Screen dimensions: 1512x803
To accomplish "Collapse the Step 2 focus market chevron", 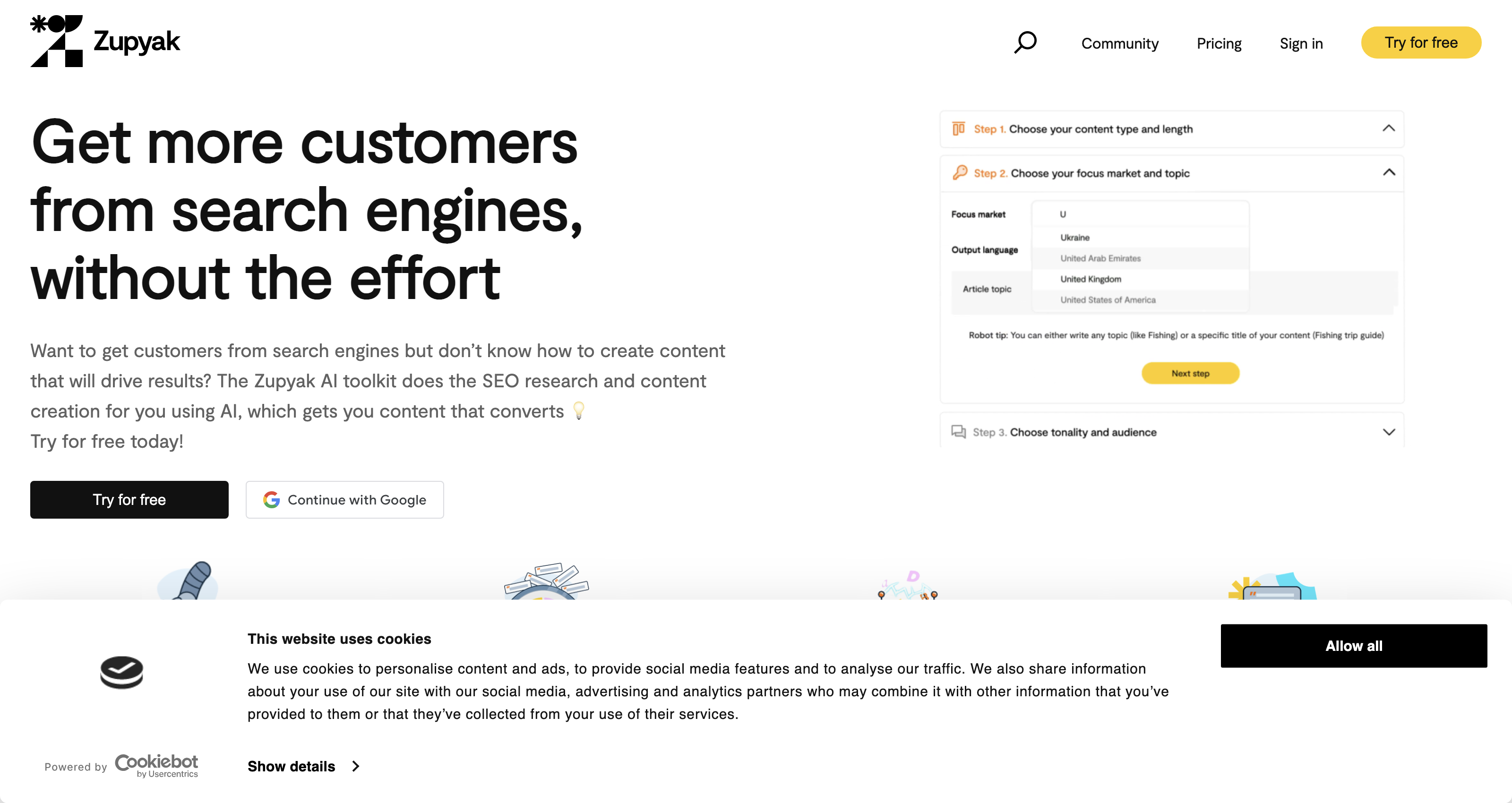I will [x=1389, y=172].
